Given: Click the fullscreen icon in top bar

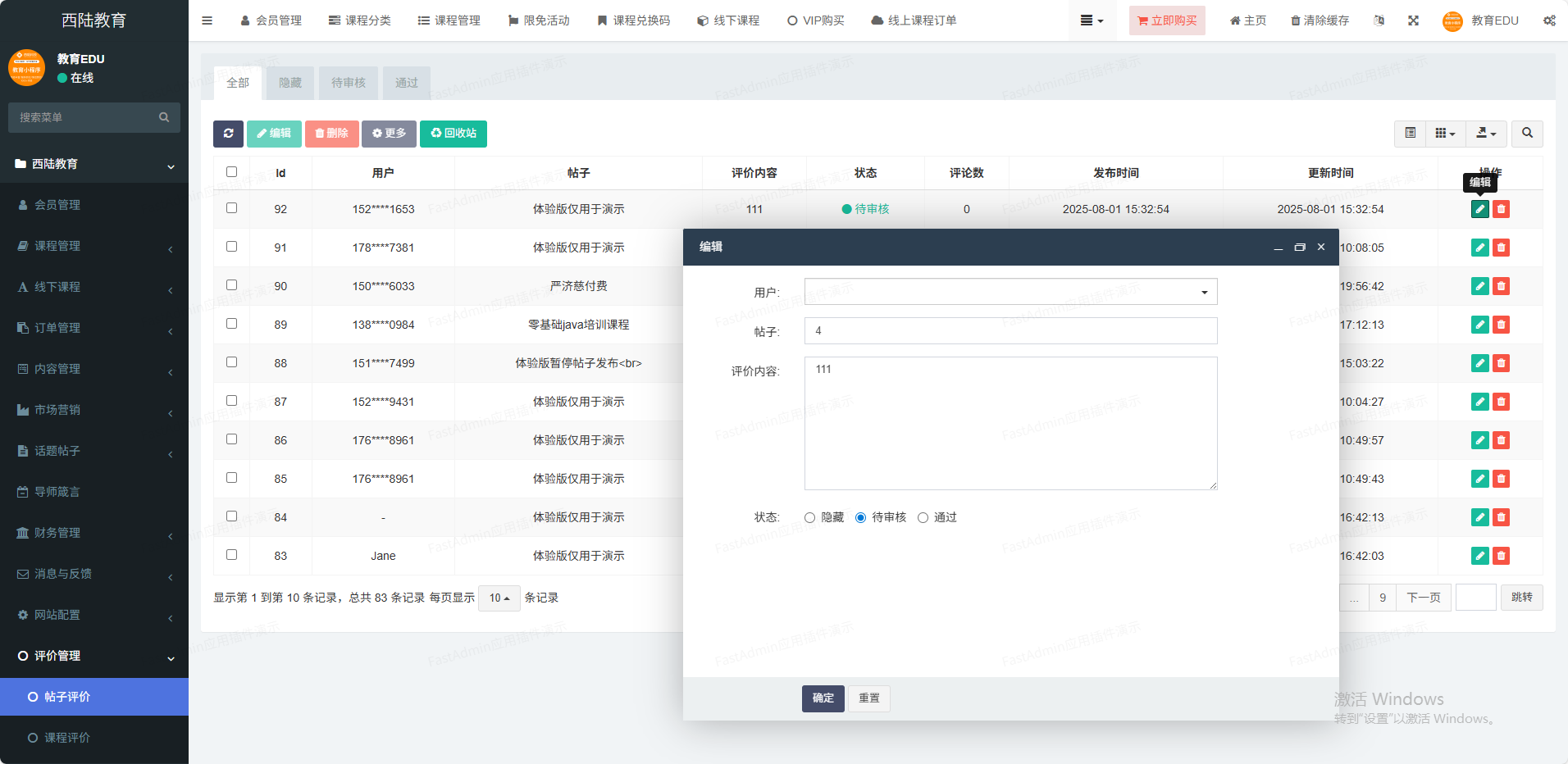Looking at the screenshot, I should pyautogui.click(x=1413, y=20).
